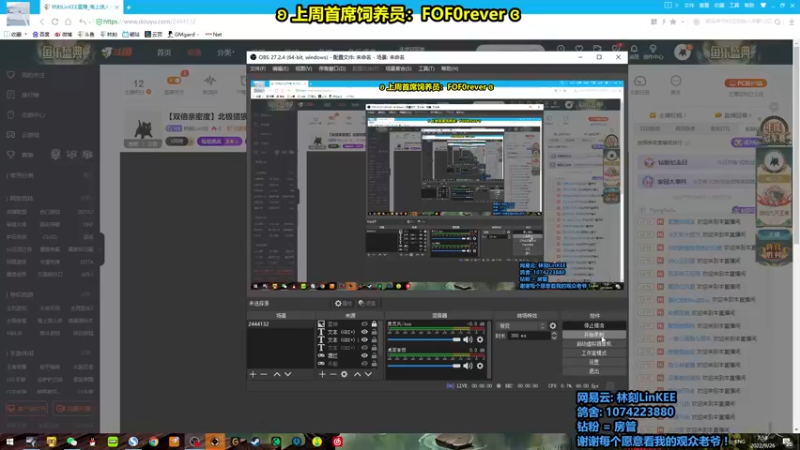Toggle visibility eye of top image source
This screenshot has height=450, width=800.
click(364, 324)
